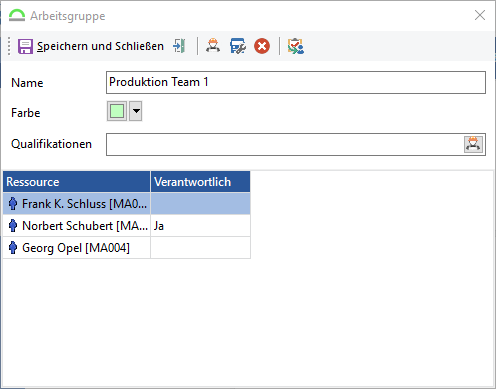Click the person icon beside Frank K. Schluss
This screenshot has height=389, width=496.
(13, 203)
